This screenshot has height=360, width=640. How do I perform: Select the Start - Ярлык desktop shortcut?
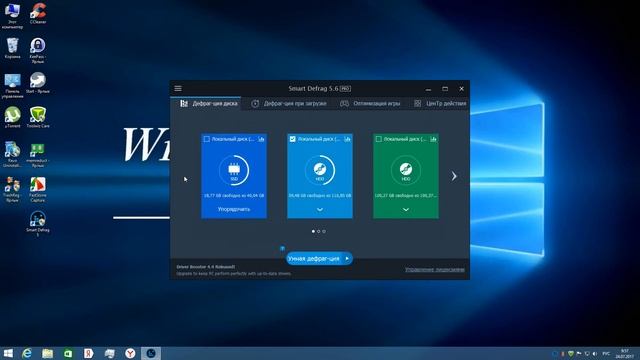38,83
